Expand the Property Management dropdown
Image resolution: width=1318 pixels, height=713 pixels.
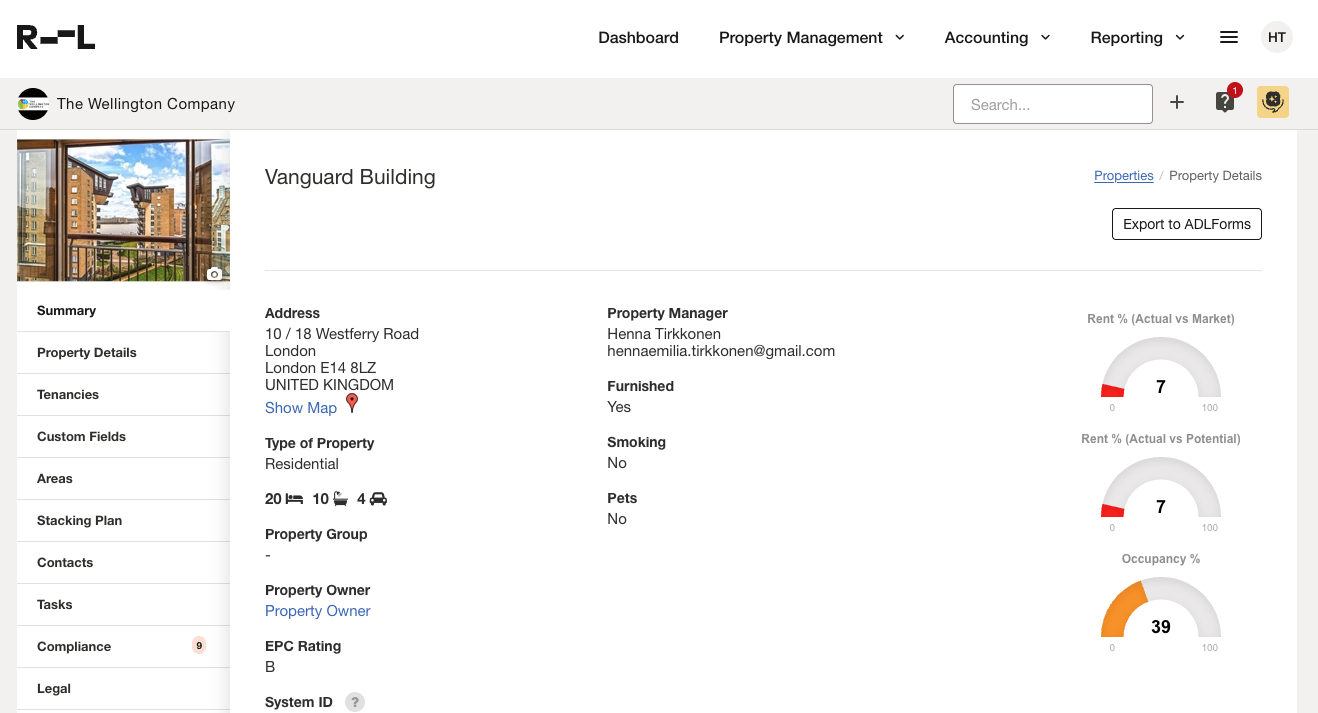[x=811, y=38]
